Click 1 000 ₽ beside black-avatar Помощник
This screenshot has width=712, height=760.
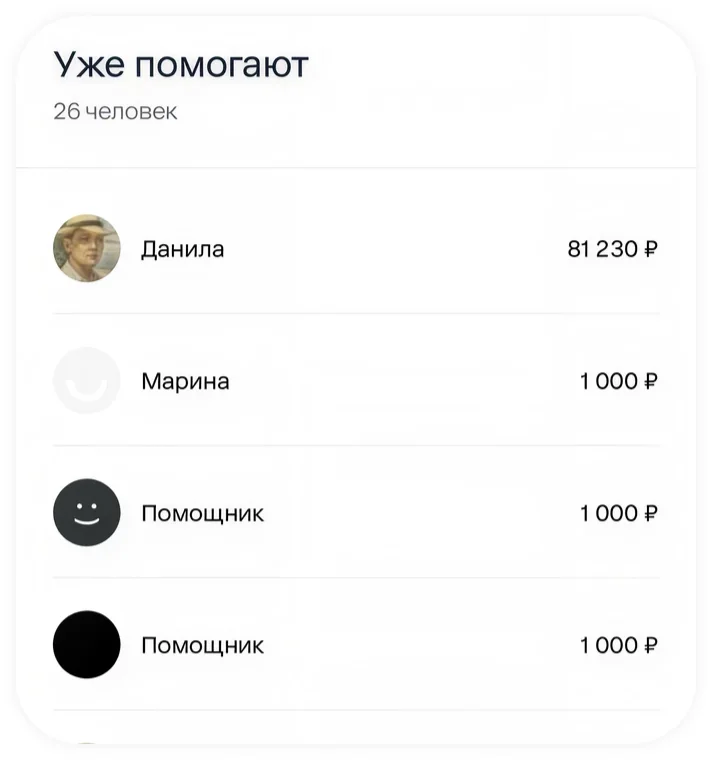619,645
